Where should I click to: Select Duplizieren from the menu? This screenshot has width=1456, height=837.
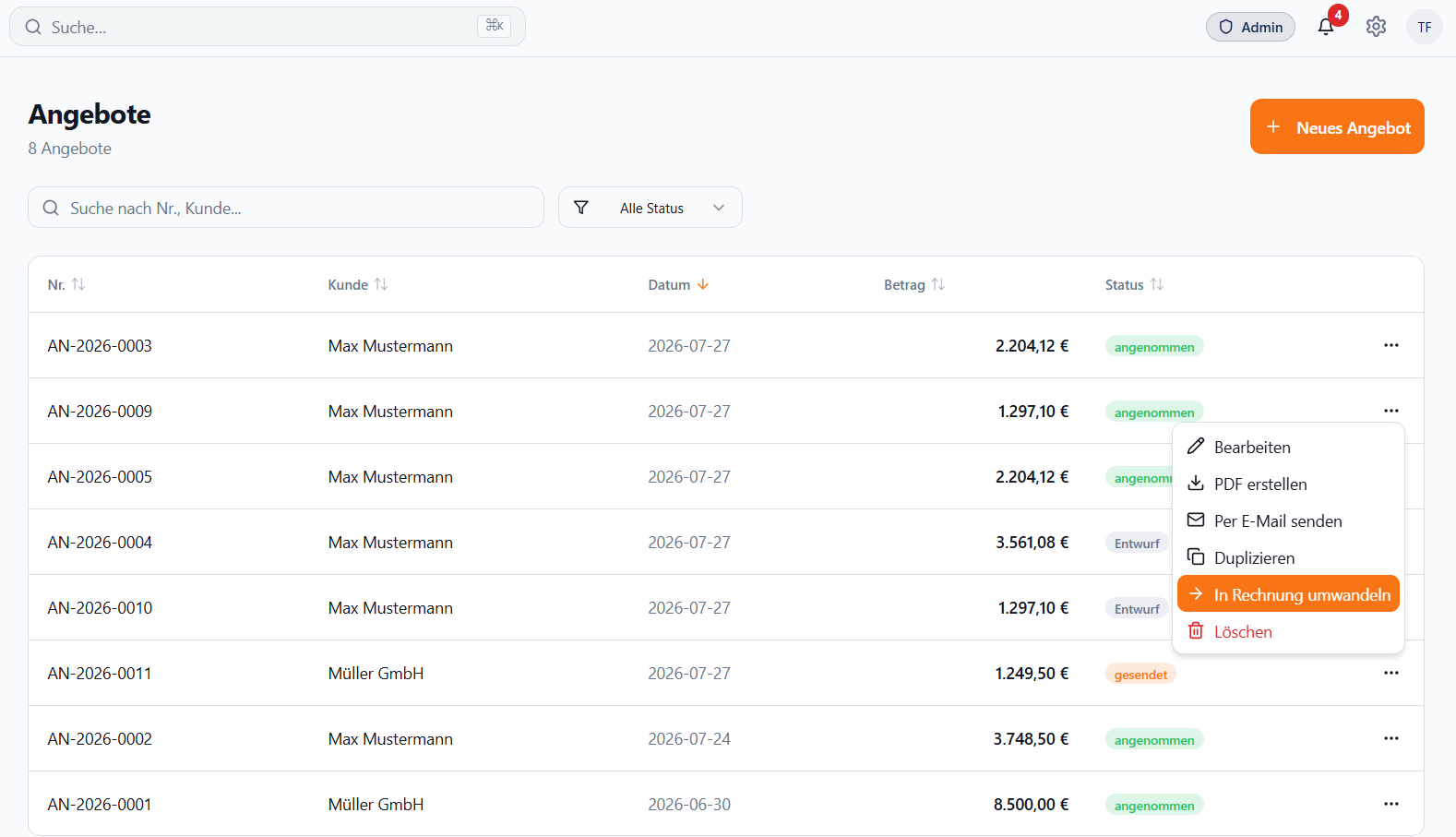click(x=1288, y=557)
